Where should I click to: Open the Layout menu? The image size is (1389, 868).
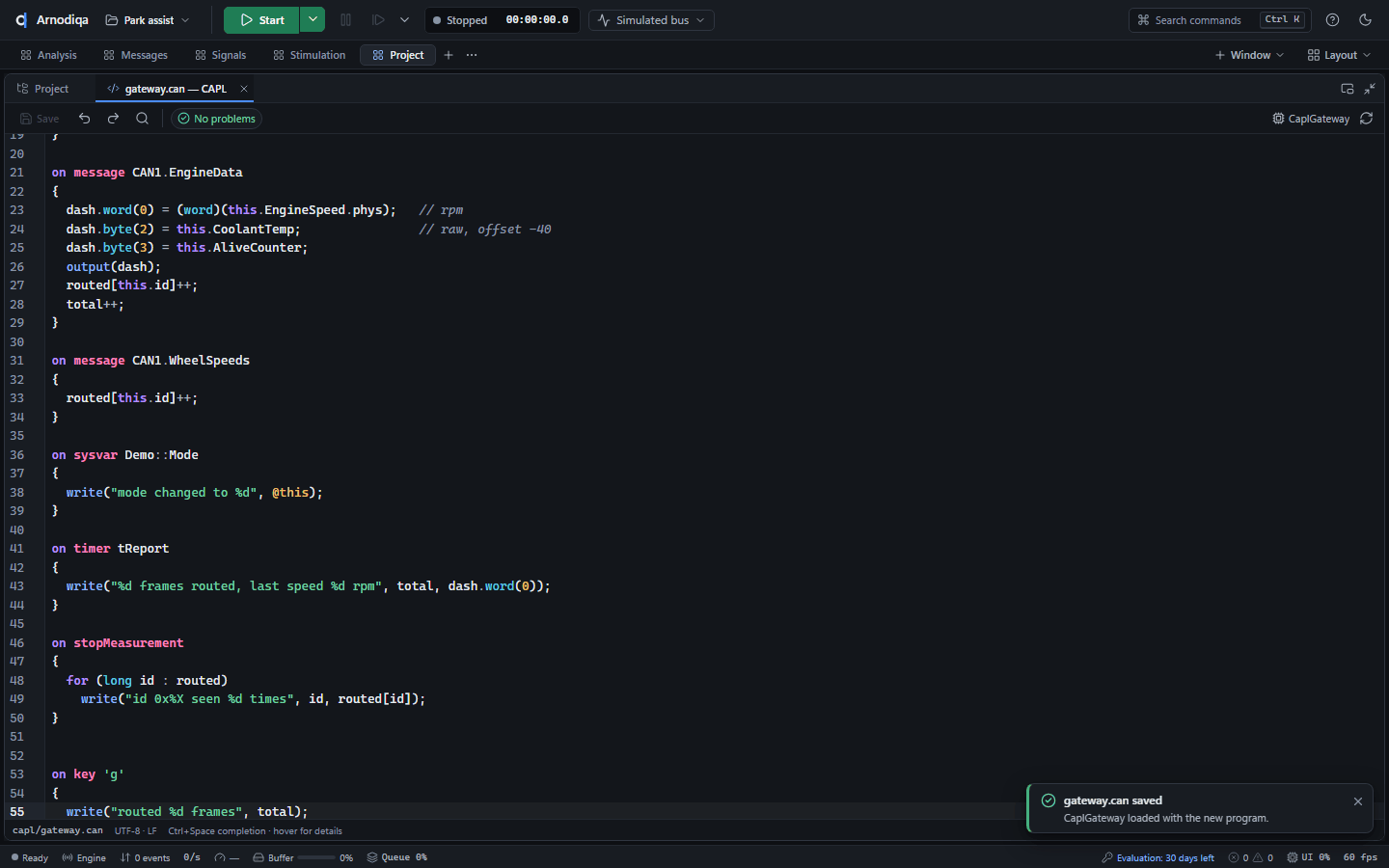1339,55
